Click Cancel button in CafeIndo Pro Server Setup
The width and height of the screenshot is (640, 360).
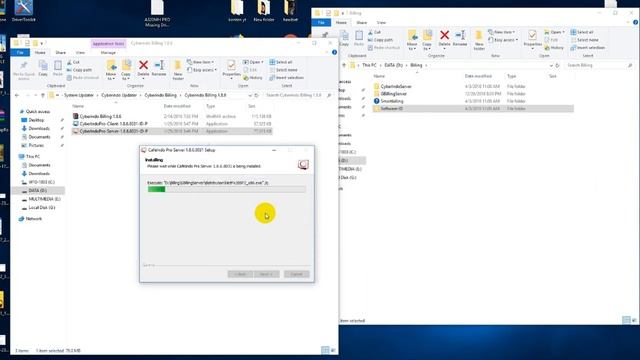tap(297, 274)
